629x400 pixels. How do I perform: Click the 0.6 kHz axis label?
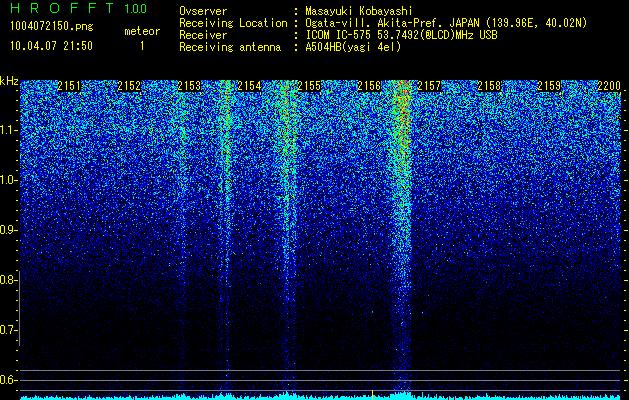click(8, 380)
